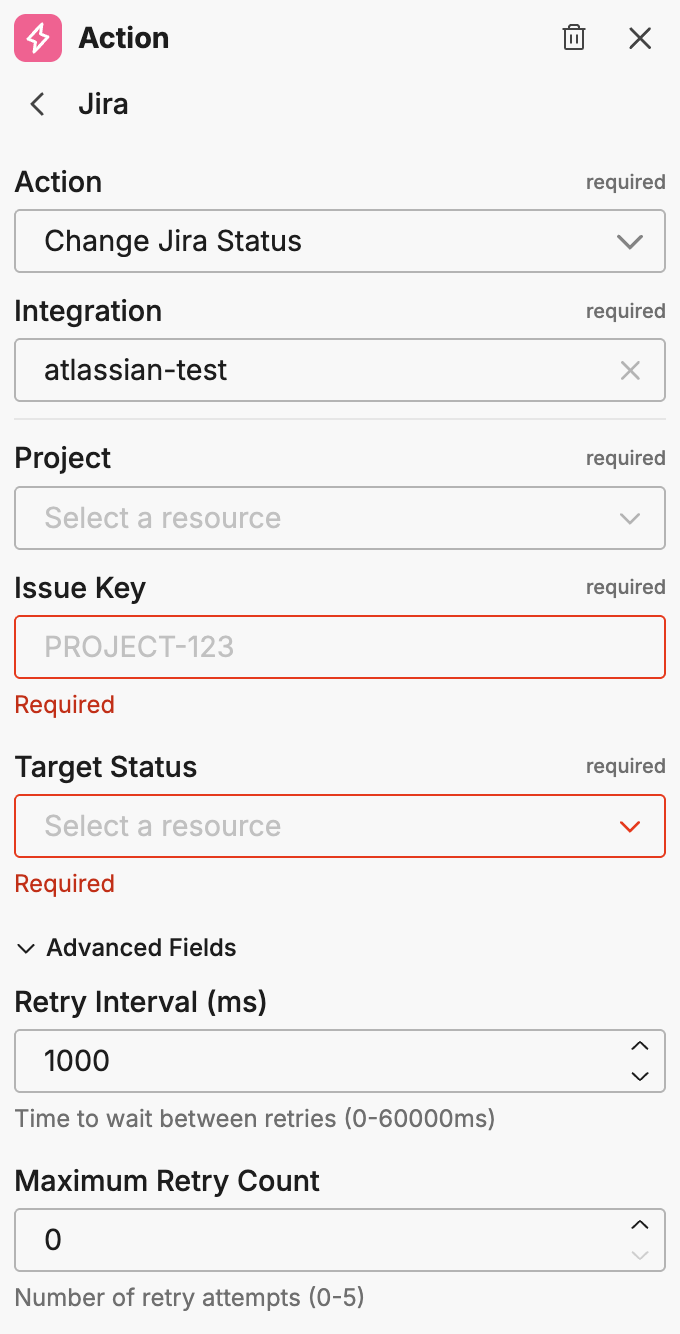Collapse the Advanced Fields section

[x=25, y=947]
